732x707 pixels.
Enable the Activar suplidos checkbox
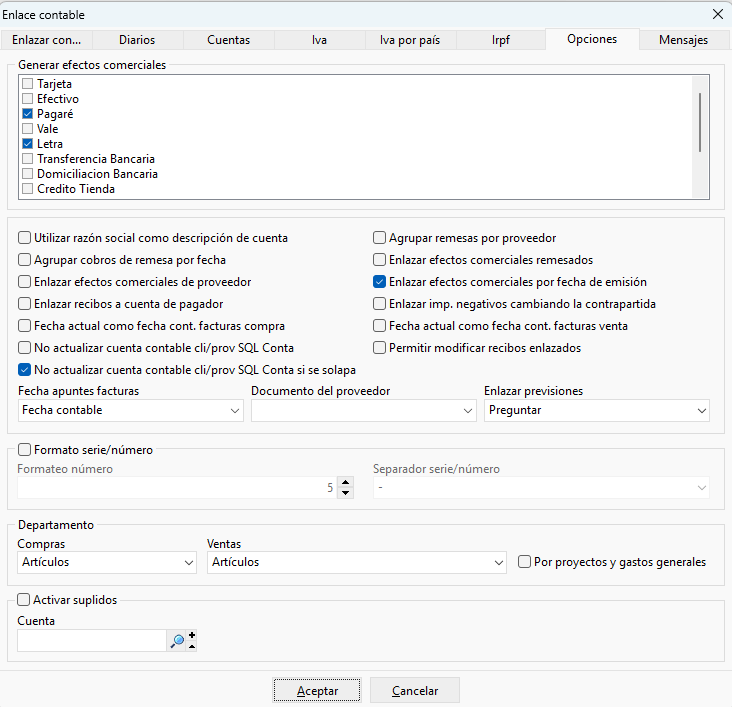pos(23,599)
